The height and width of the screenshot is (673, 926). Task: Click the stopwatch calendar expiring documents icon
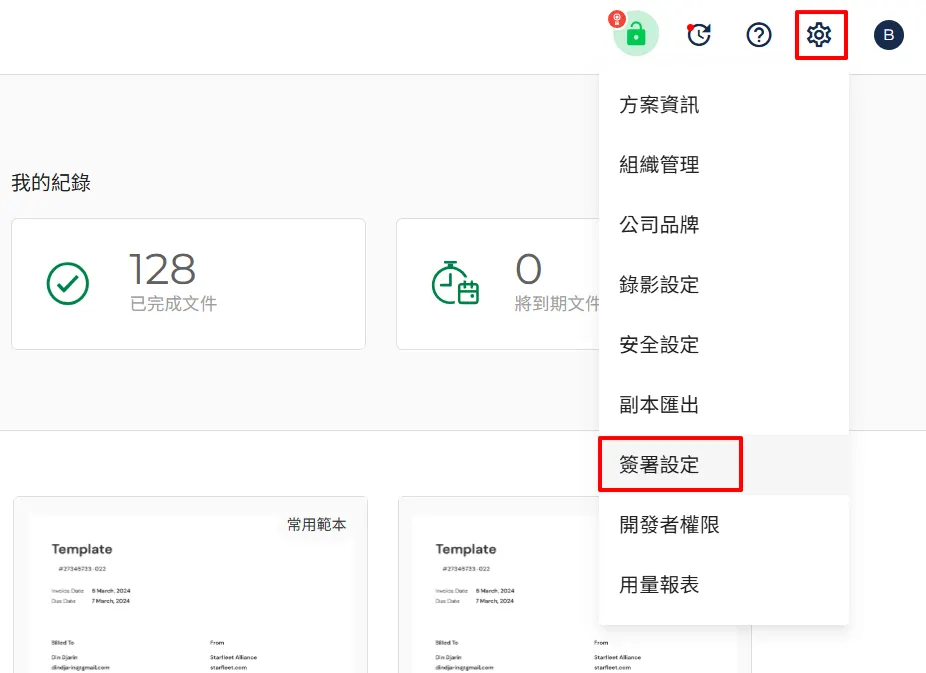(x=455, y=283)
